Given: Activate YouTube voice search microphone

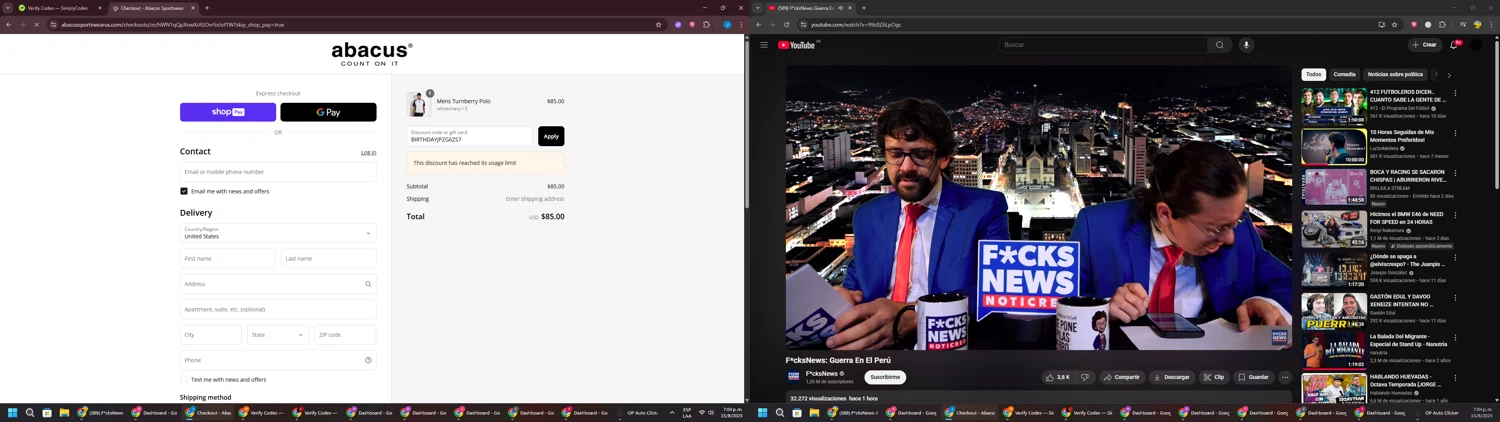Looking at the screenshot, I should coord(1246,45).
